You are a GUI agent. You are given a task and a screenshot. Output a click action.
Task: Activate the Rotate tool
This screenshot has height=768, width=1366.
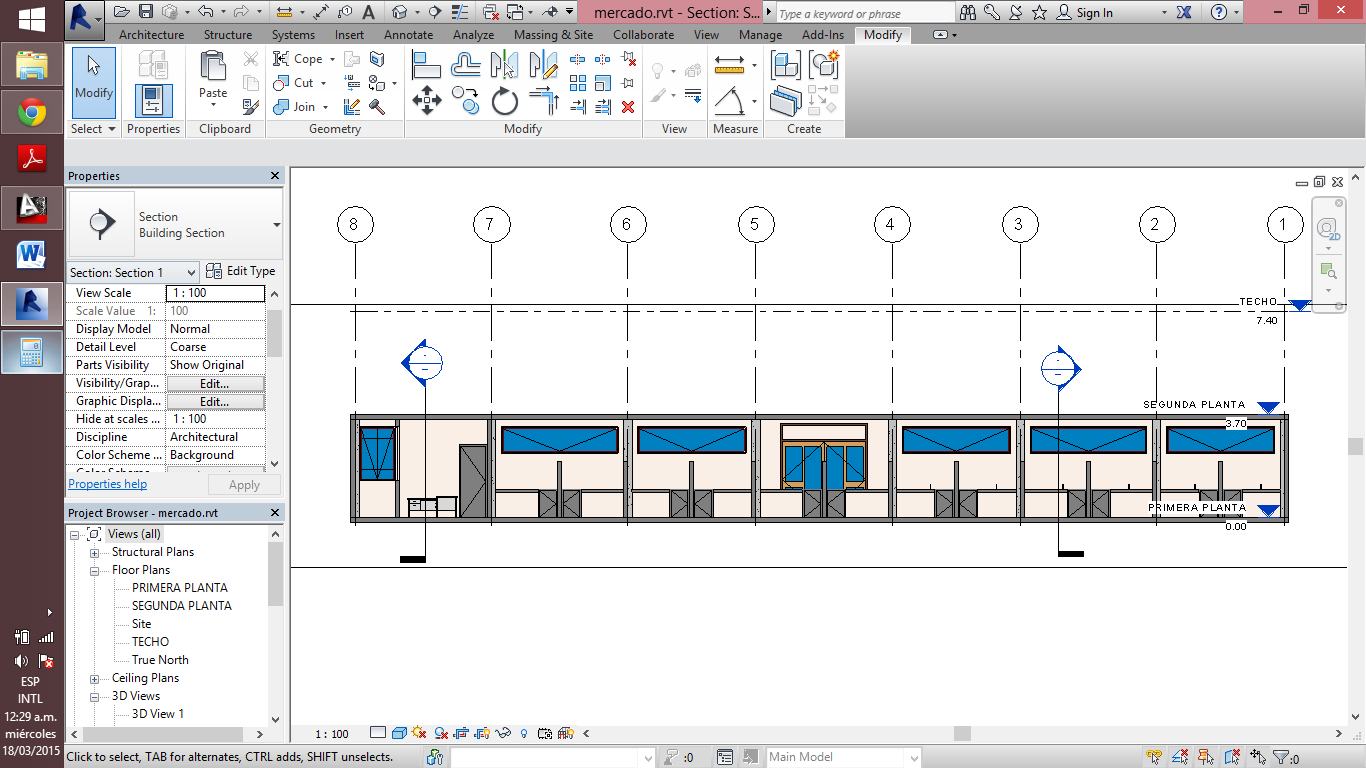pos(505,101)
